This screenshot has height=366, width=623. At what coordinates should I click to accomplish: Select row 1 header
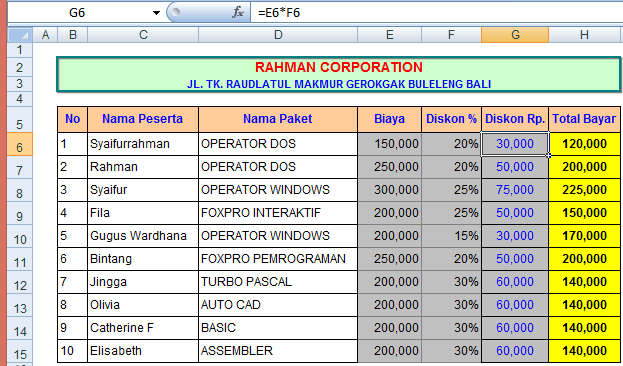click(x=20, y=50)
